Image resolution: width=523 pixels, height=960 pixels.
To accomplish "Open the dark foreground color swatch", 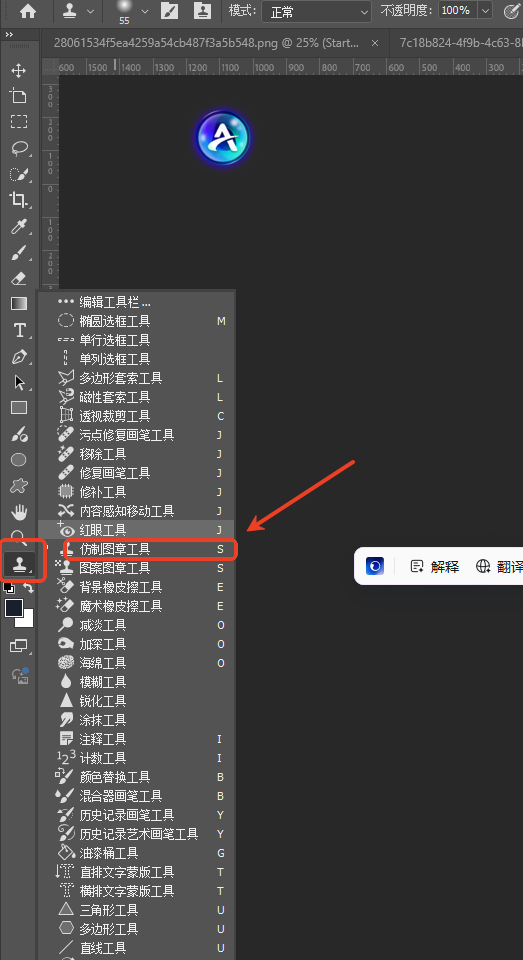I will pos(13,608).
